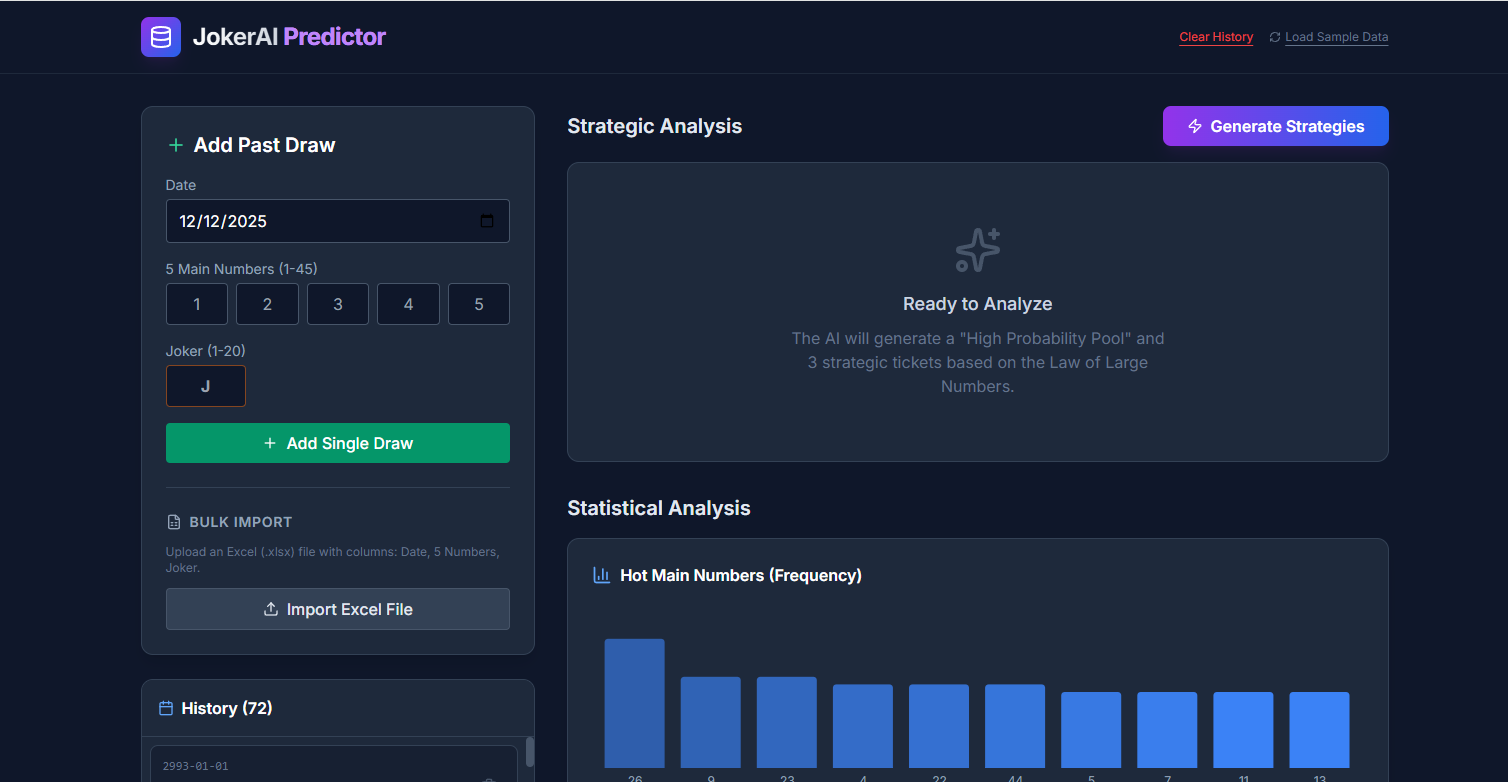
Task: Focus the Date input field
Action: (320, 221)
